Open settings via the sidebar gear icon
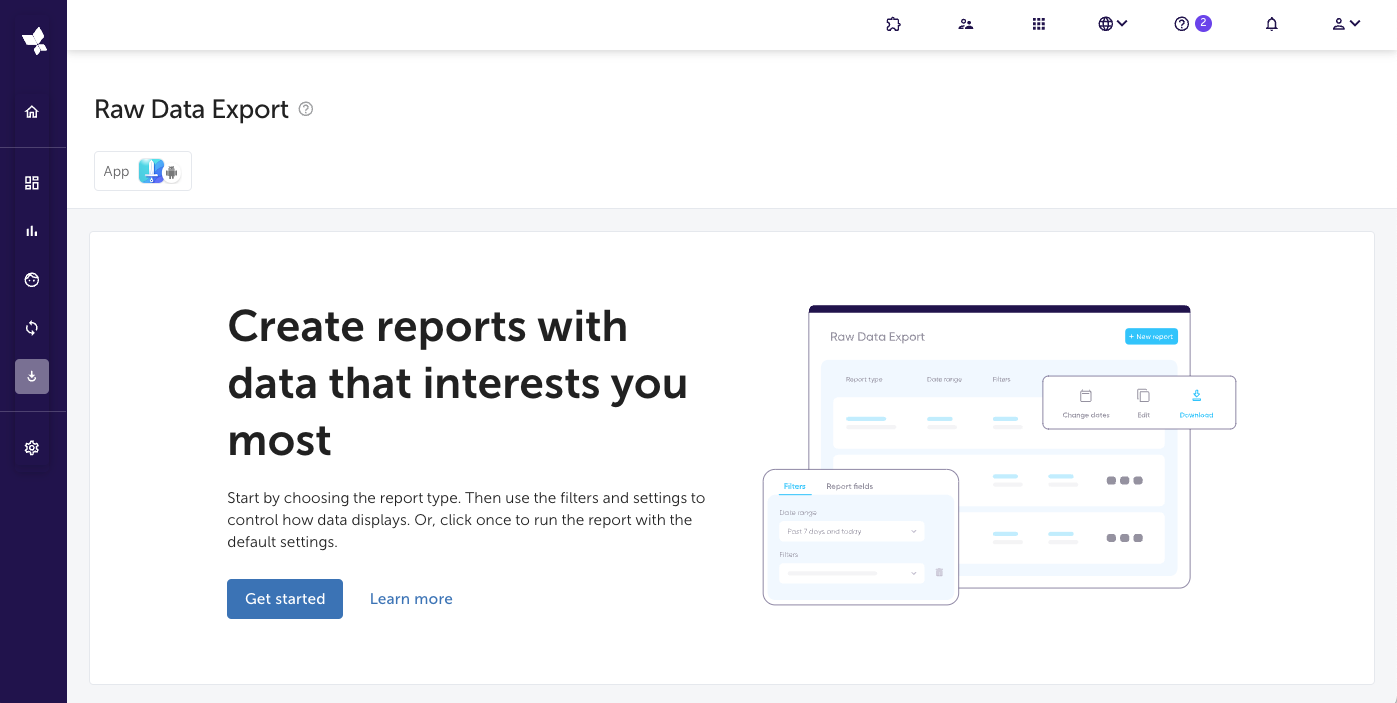 coord(32,448)
